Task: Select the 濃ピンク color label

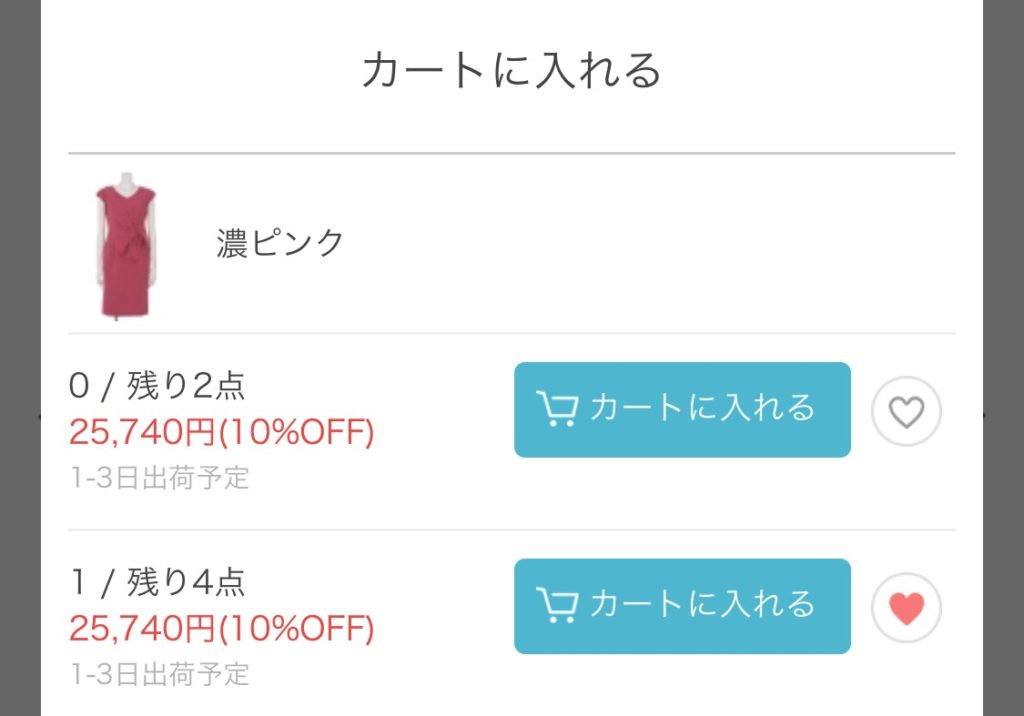Action: pos(280,244)
